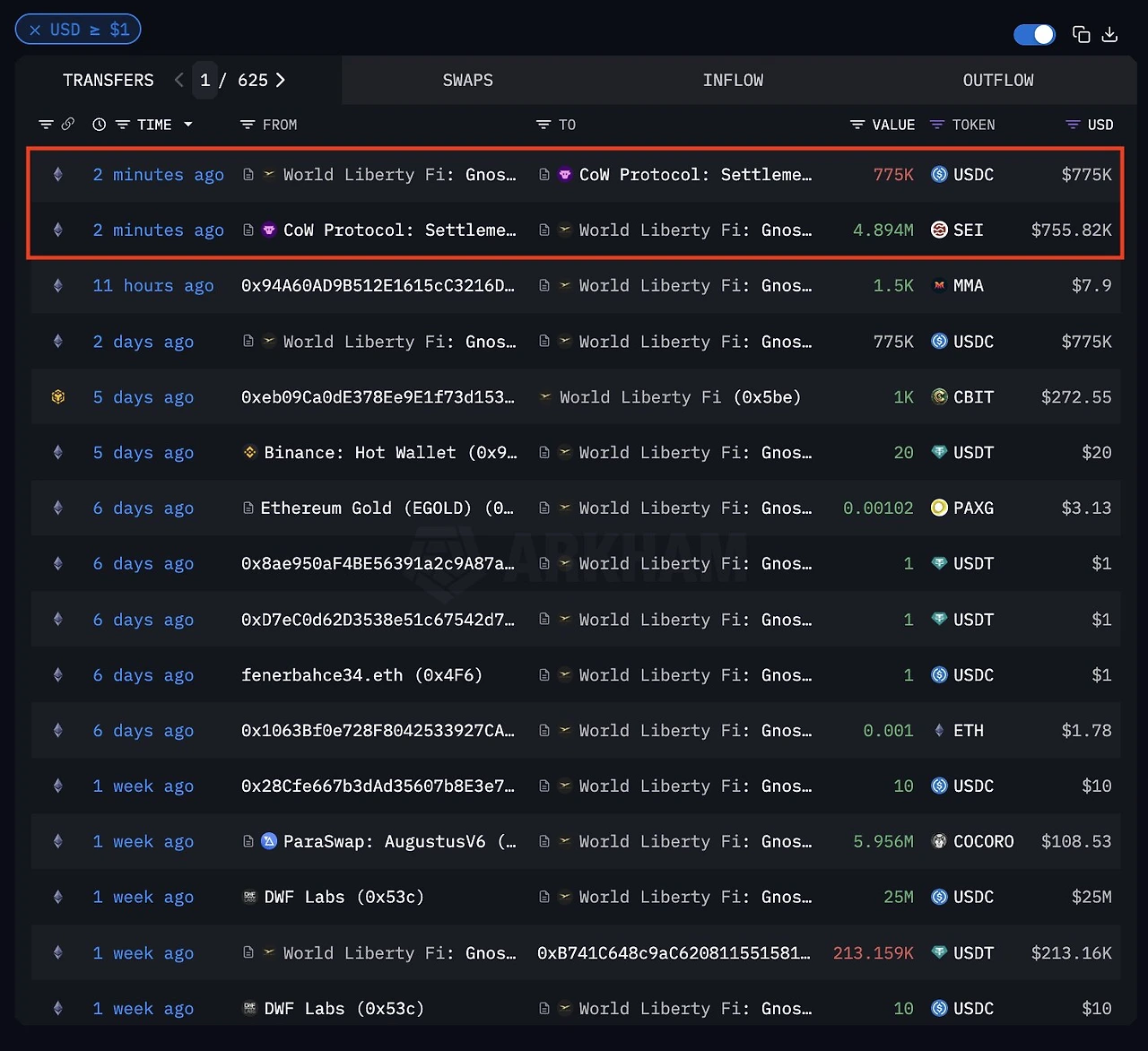Open recipient address 0xB741C648c9aC620811551581

click(x=674, y=953)
